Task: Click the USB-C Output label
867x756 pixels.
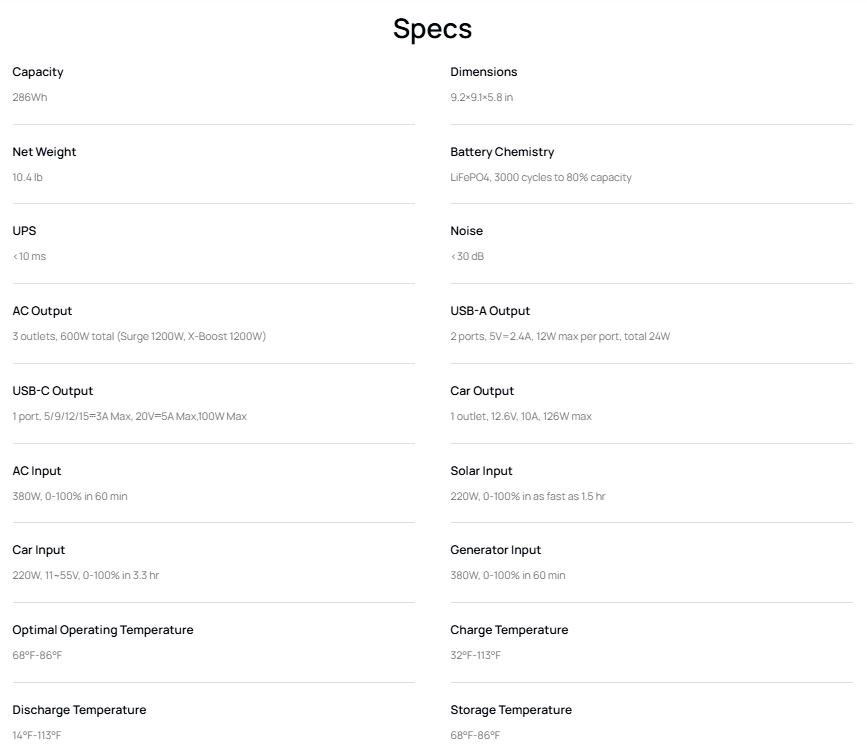Action: click(x=53, y=391)
